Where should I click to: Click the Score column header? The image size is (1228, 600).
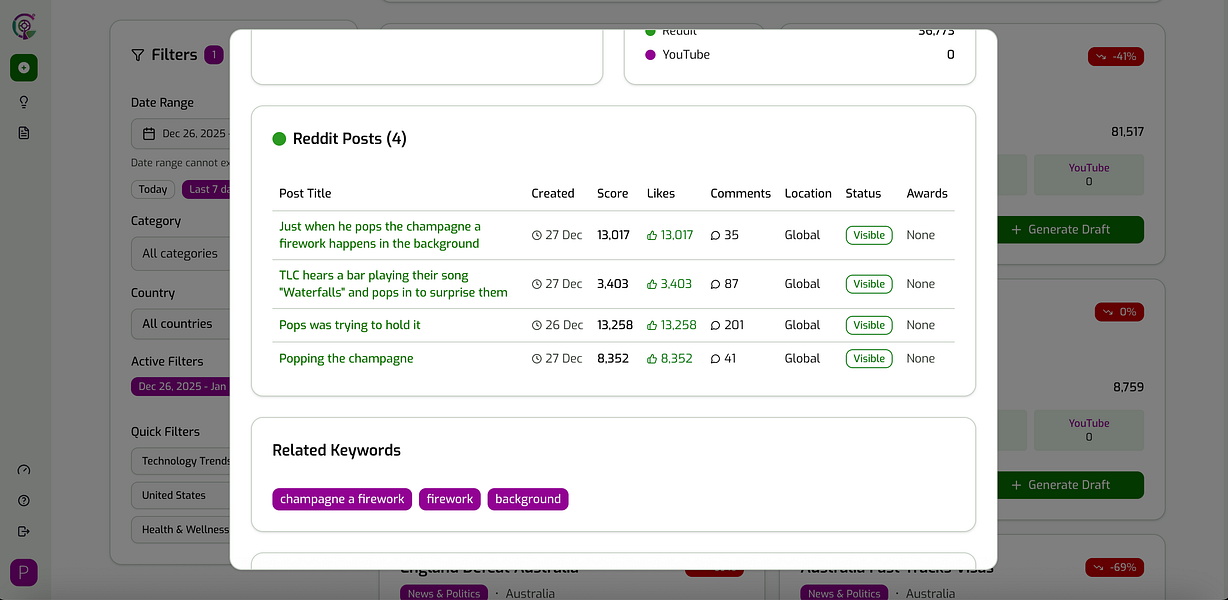pyautogui.click(x=613, y=193)
